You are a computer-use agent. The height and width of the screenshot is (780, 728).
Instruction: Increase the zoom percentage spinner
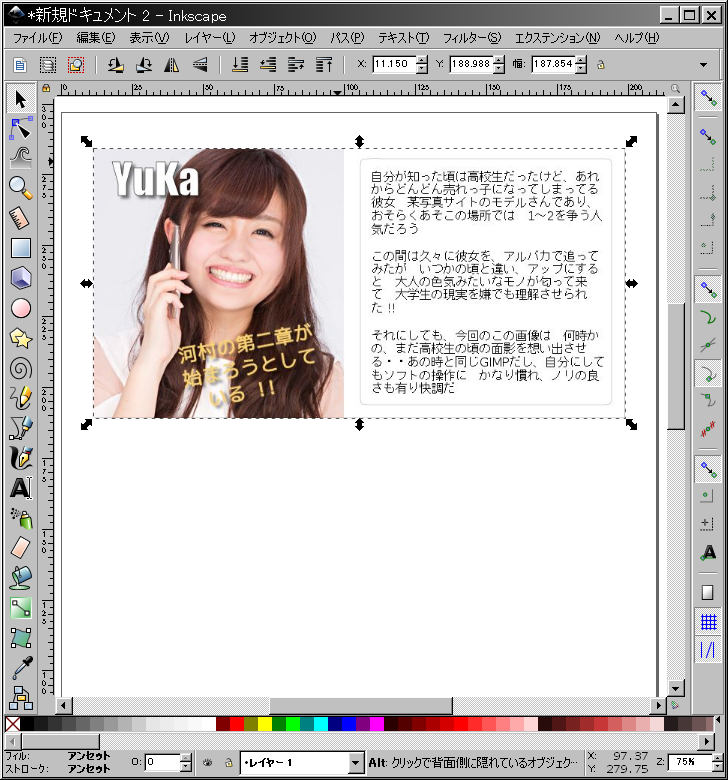point(718,758)
